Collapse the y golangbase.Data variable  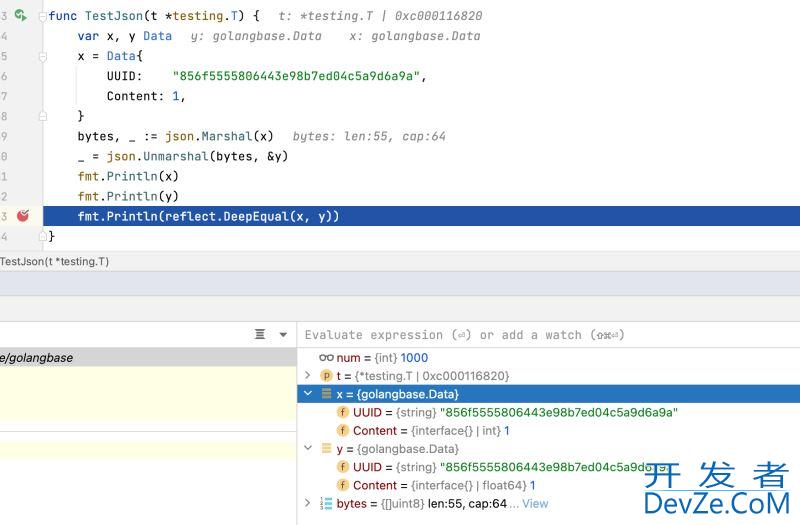[x=308, y=448]
